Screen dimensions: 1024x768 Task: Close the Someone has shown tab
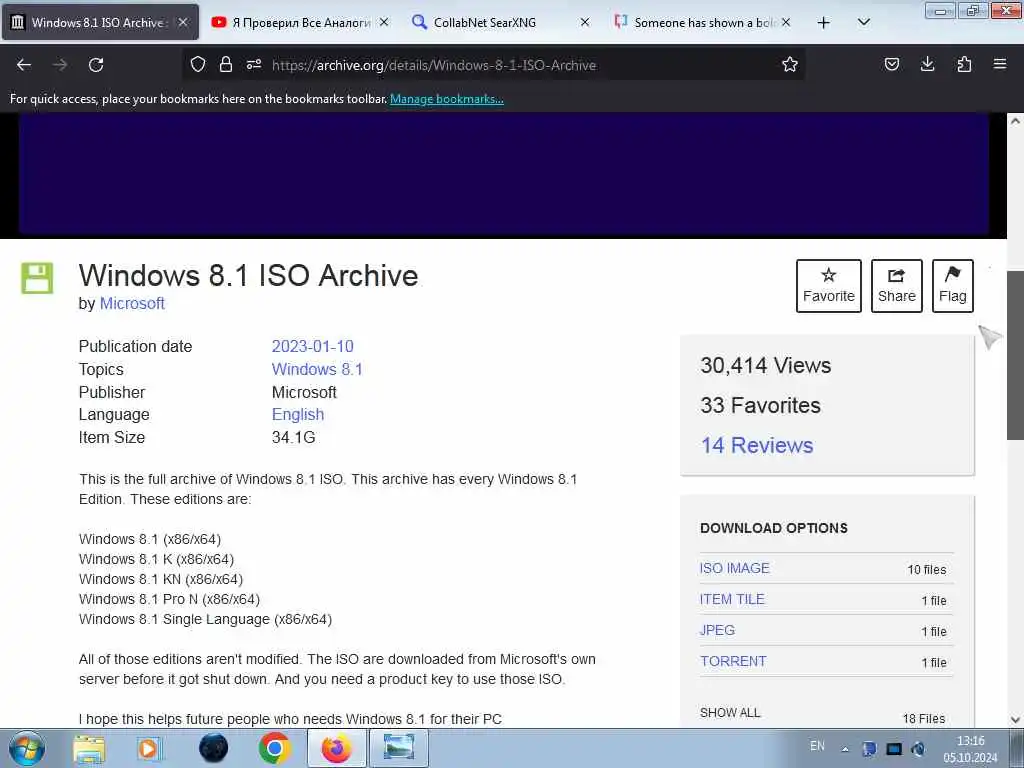click(x=786, y=22)
